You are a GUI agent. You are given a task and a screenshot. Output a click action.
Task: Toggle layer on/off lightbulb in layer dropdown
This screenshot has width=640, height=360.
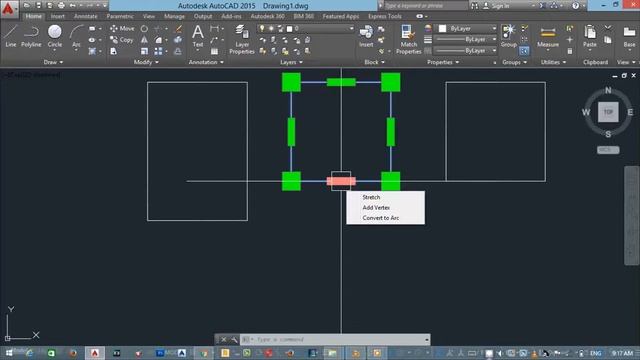click(262, 29)
